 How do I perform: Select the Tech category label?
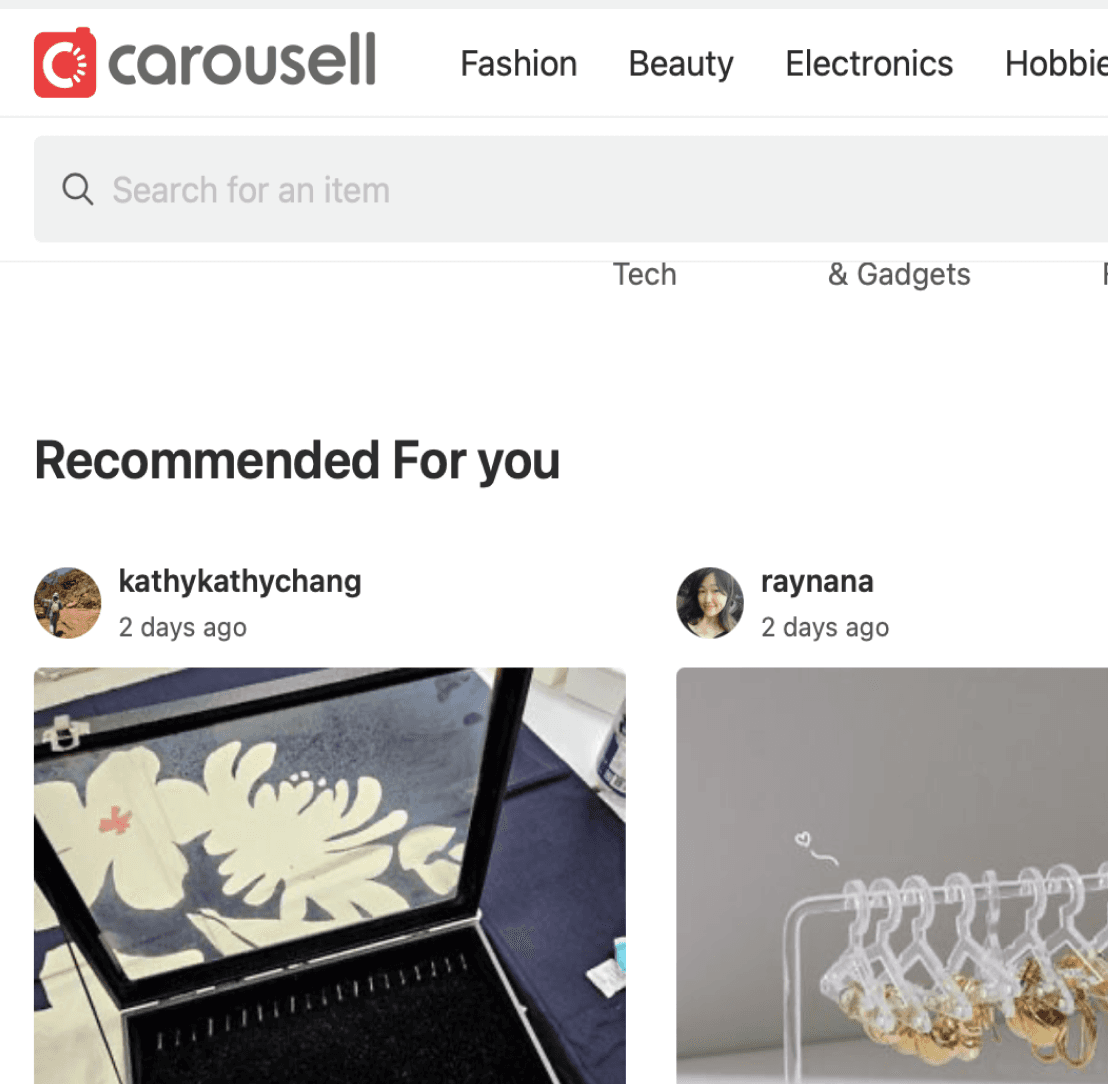[644, 274]
